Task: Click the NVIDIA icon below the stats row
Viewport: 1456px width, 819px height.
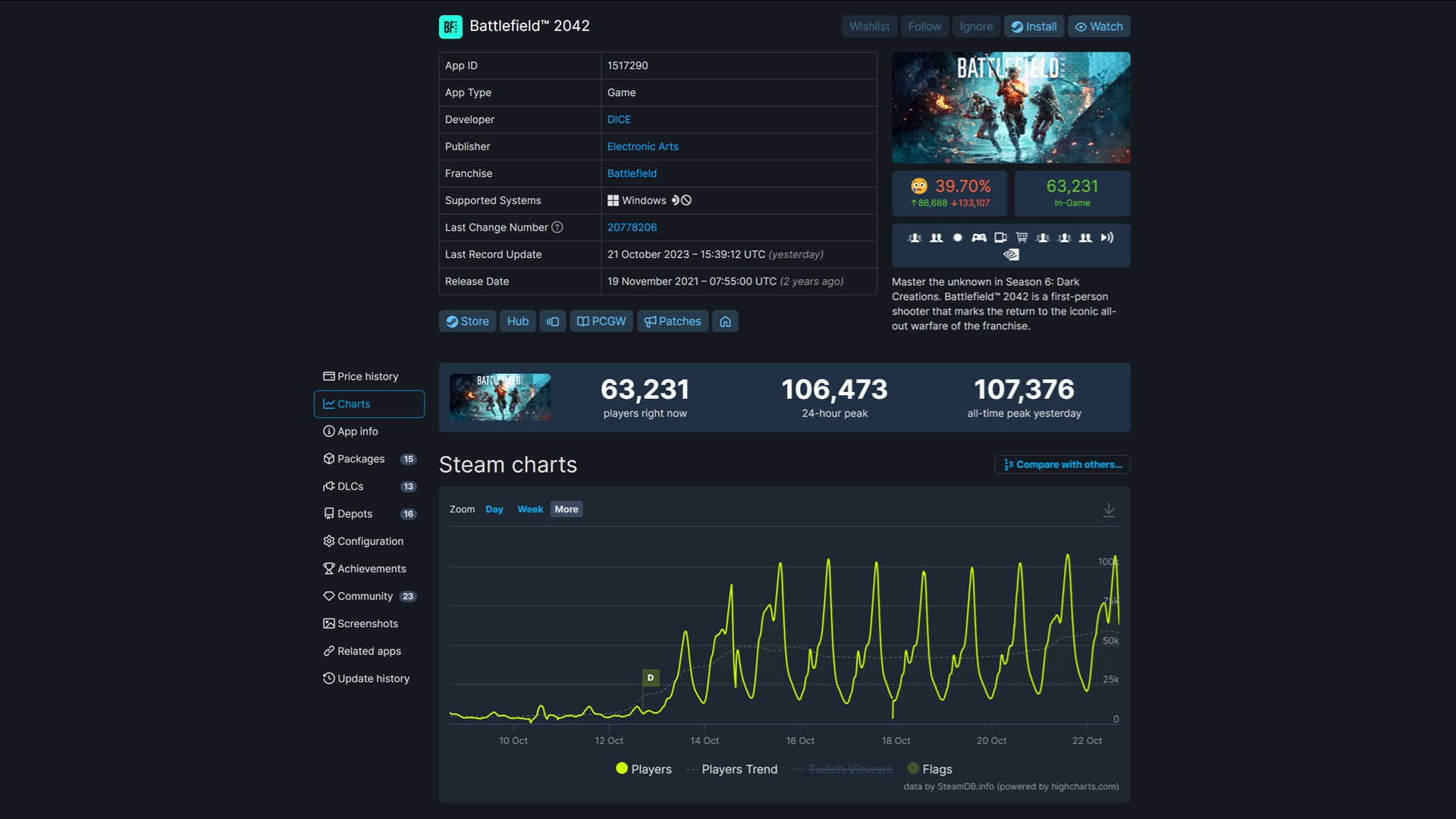Action: 1011,255
